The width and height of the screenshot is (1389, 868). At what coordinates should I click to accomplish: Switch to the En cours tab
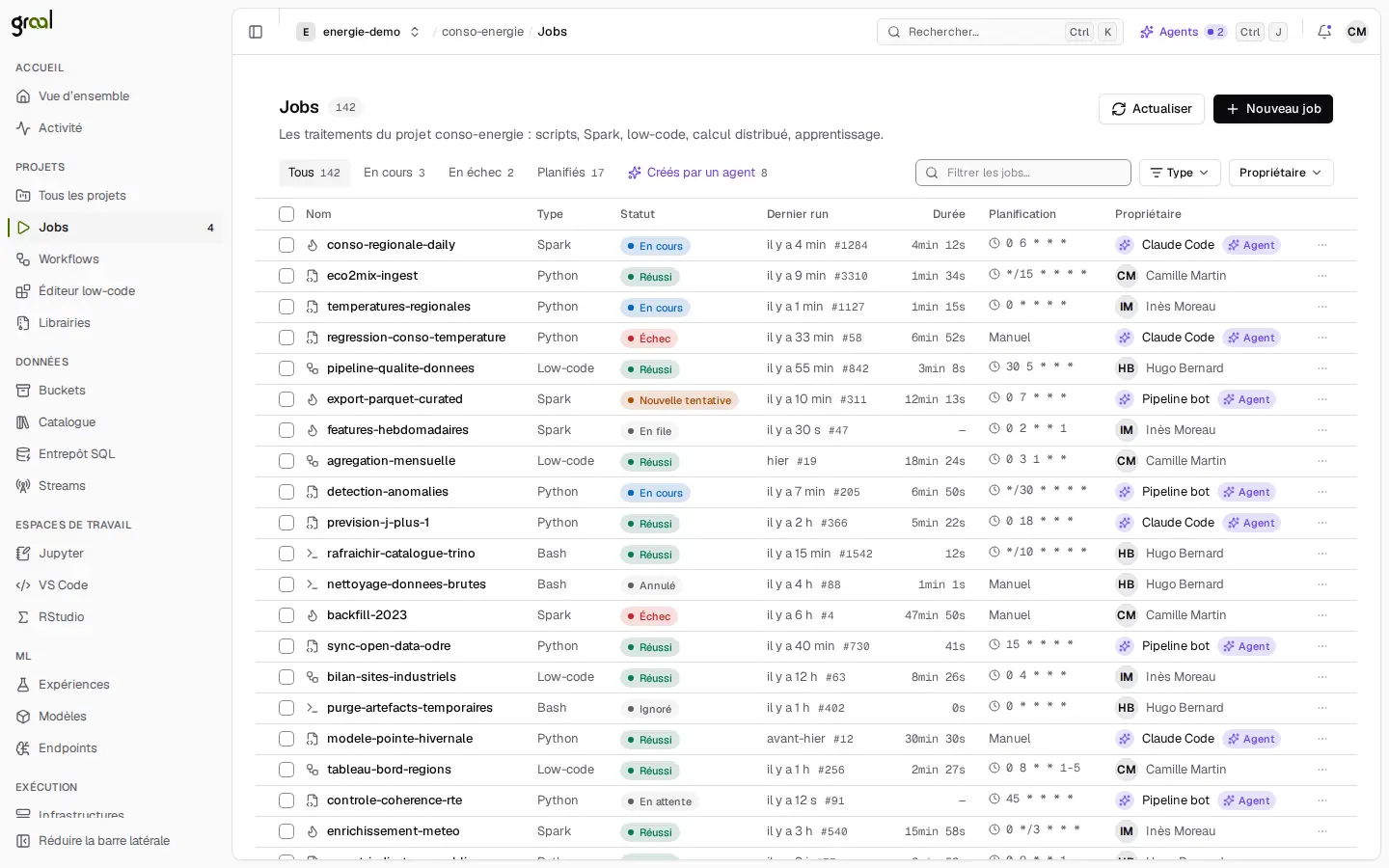(x=395, y=173)
